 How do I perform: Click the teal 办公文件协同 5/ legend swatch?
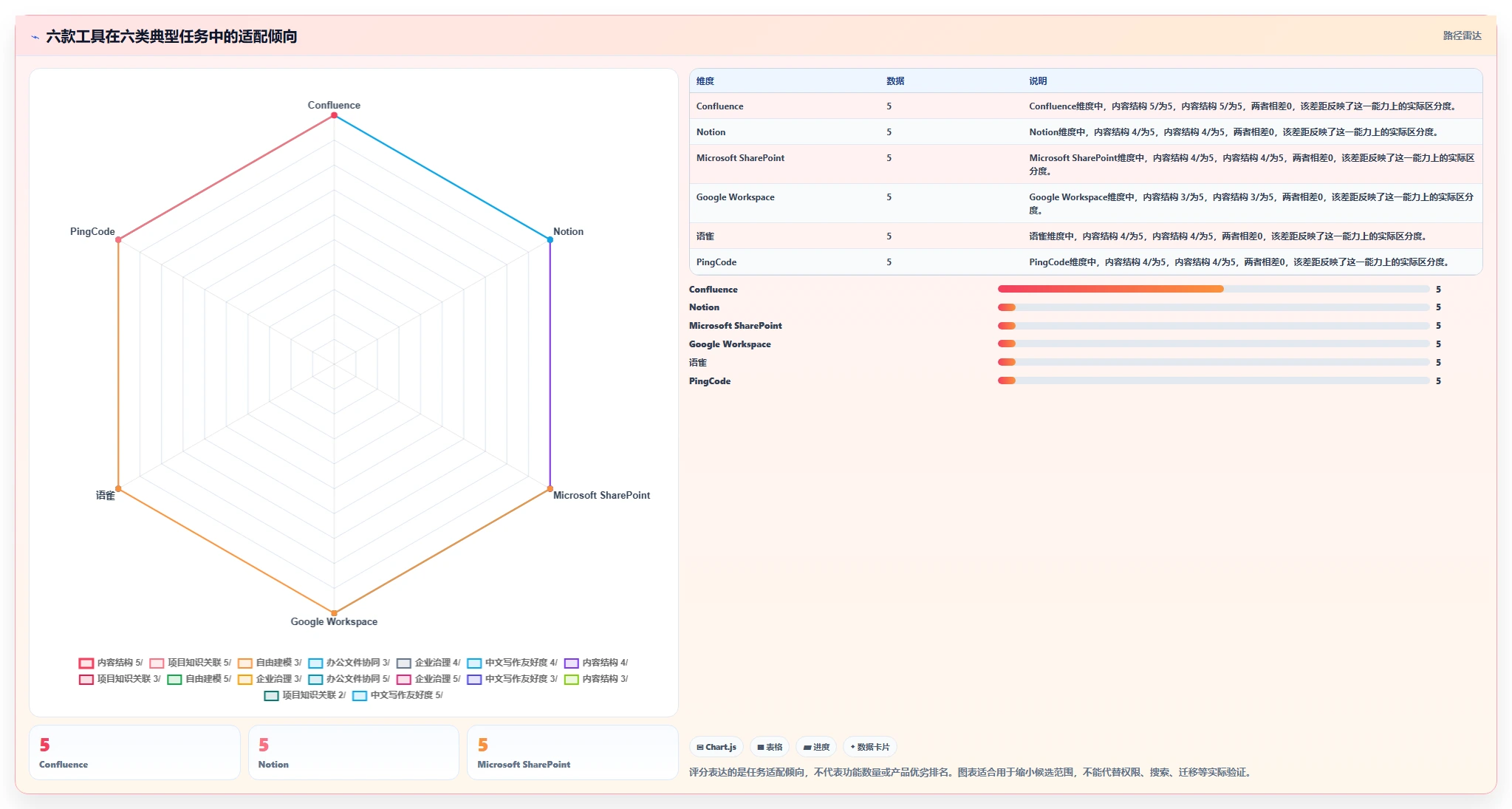pyautogui.click(x=315, y=680)
